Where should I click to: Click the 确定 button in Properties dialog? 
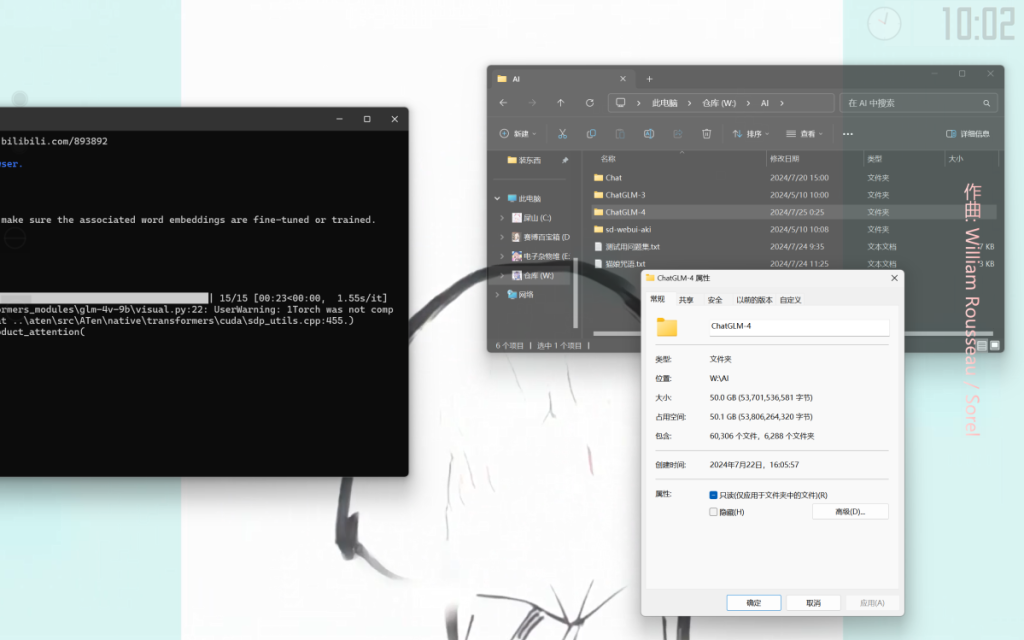(753, 603)
